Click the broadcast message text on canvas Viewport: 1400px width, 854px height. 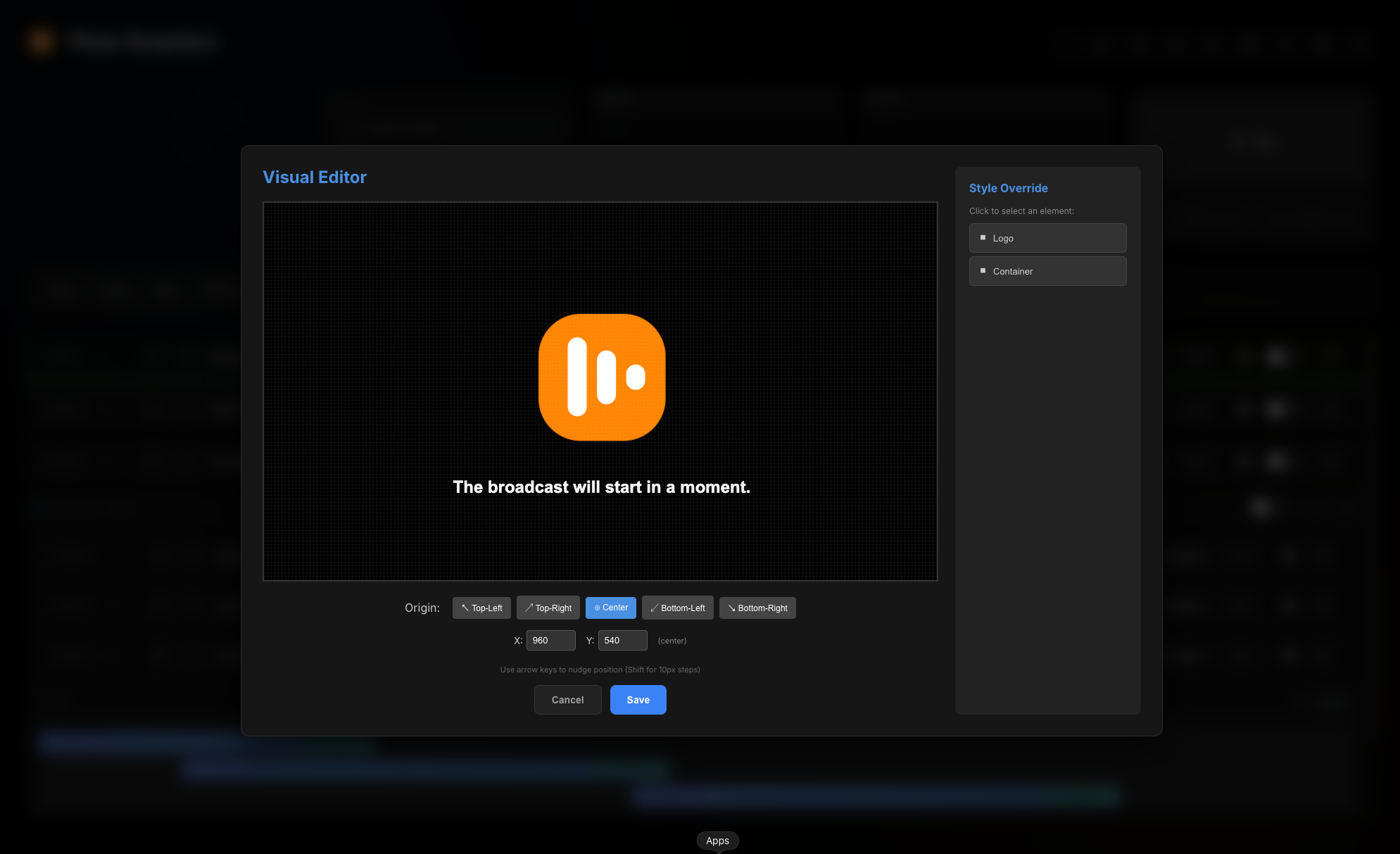click(x=601, y=487)
